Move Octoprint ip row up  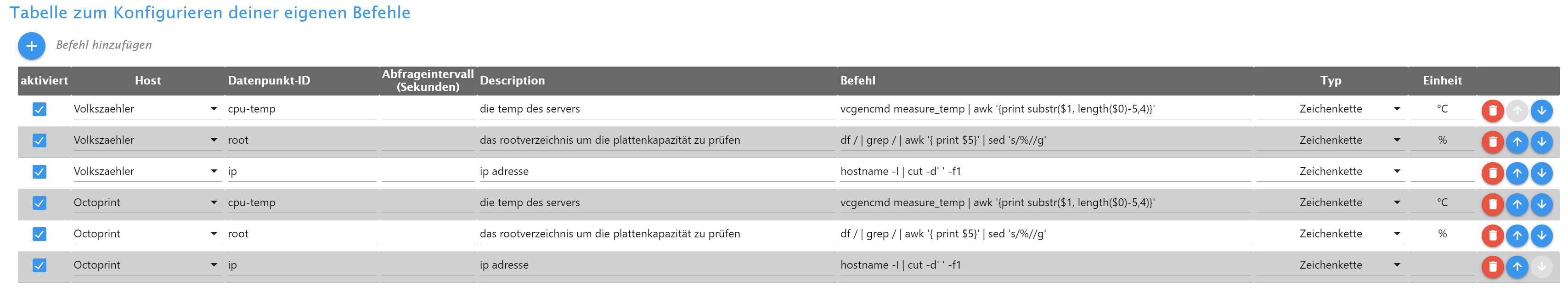click(1517, 266)
